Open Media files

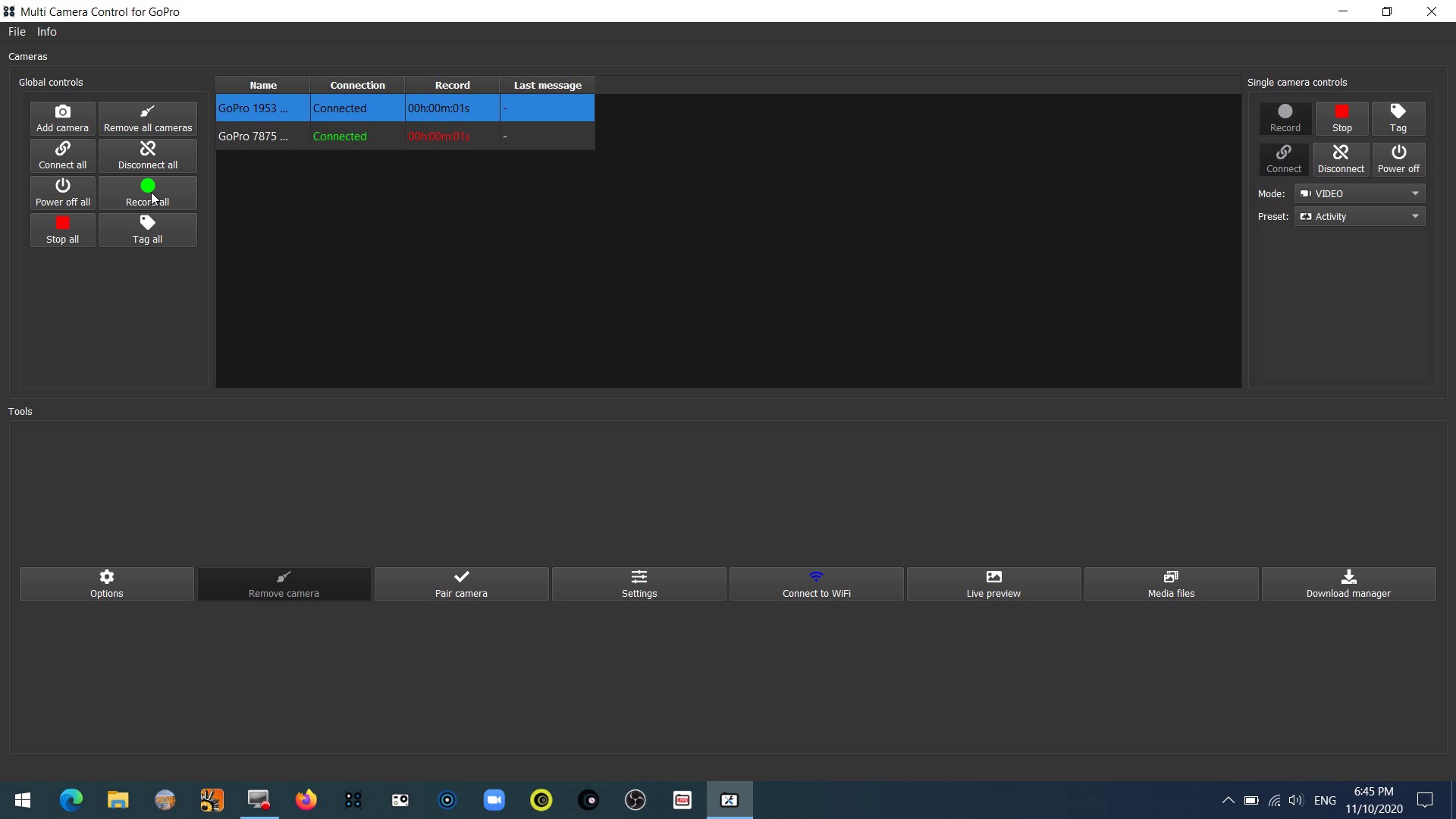[x=1171, y=584]
